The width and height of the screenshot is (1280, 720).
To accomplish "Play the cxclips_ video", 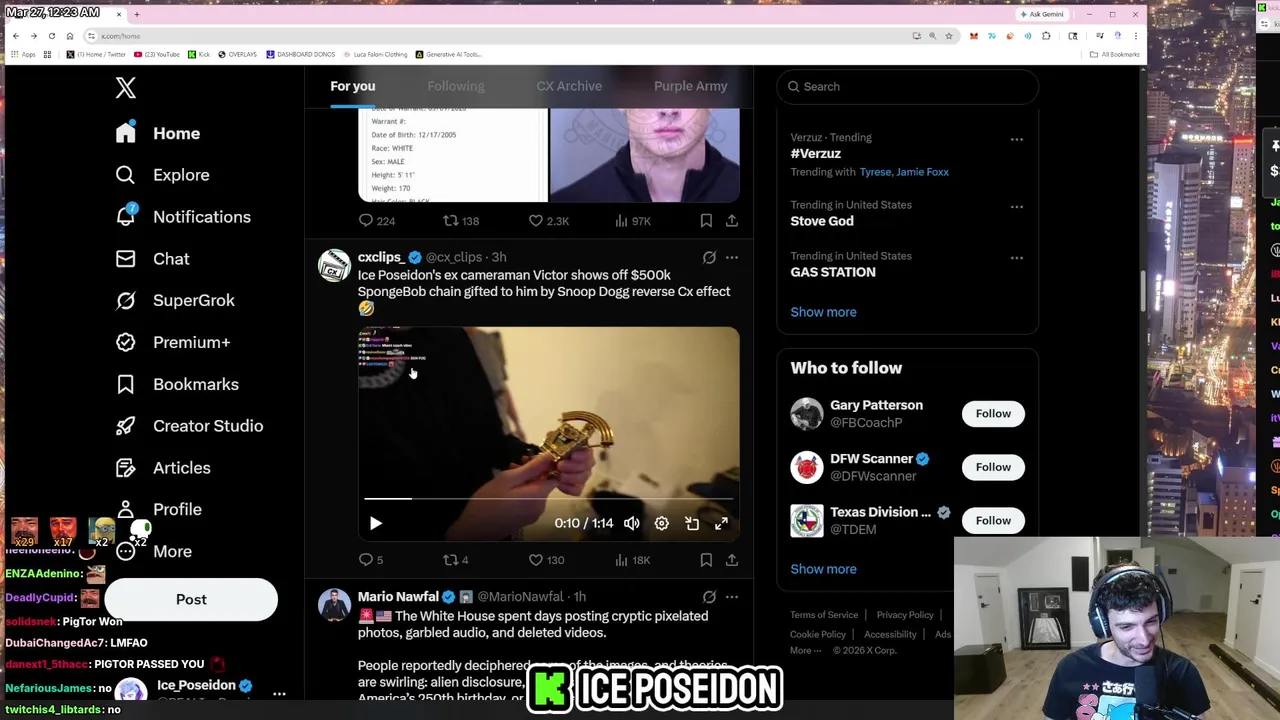I will point(375,523).
